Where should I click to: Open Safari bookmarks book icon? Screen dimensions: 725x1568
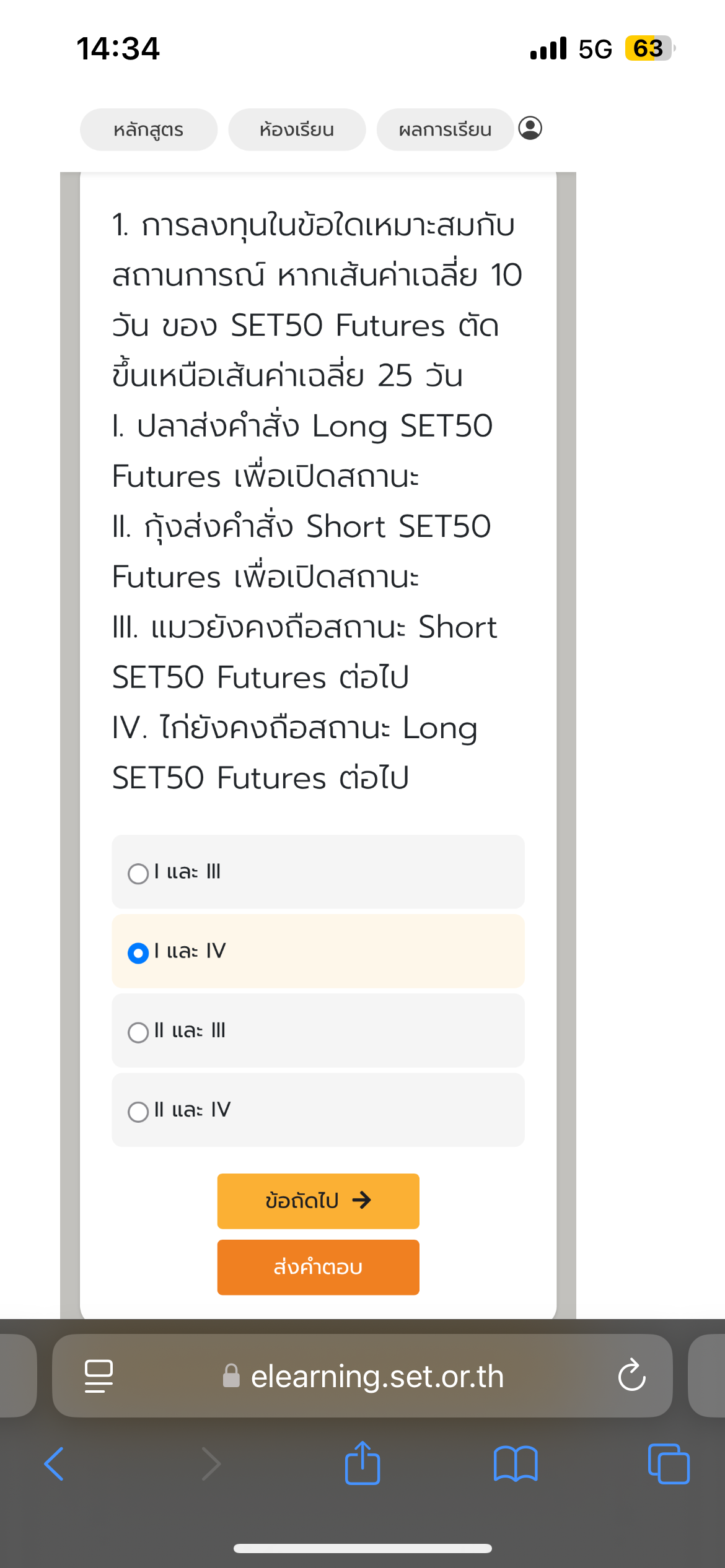tap(516, 1464)
